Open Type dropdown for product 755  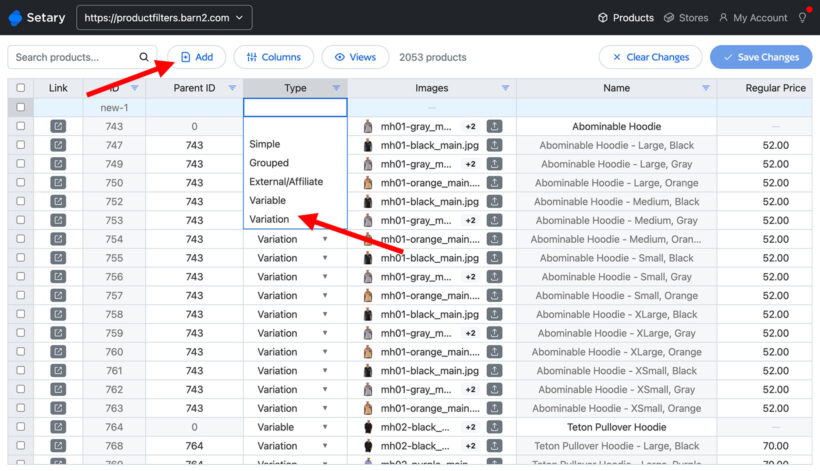click(325, 258)
